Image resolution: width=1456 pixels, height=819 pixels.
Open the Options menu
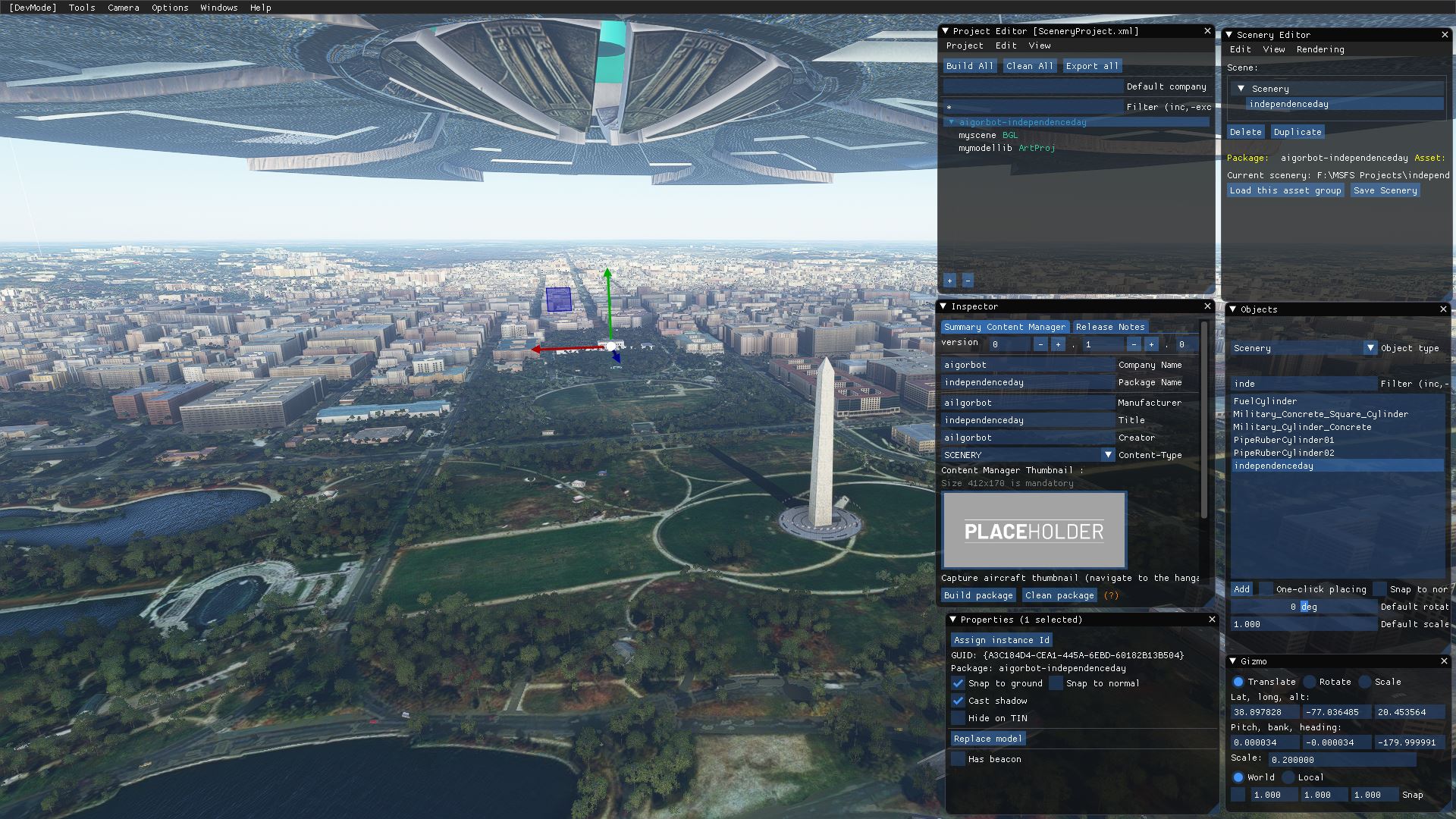[x=170, y=8]
